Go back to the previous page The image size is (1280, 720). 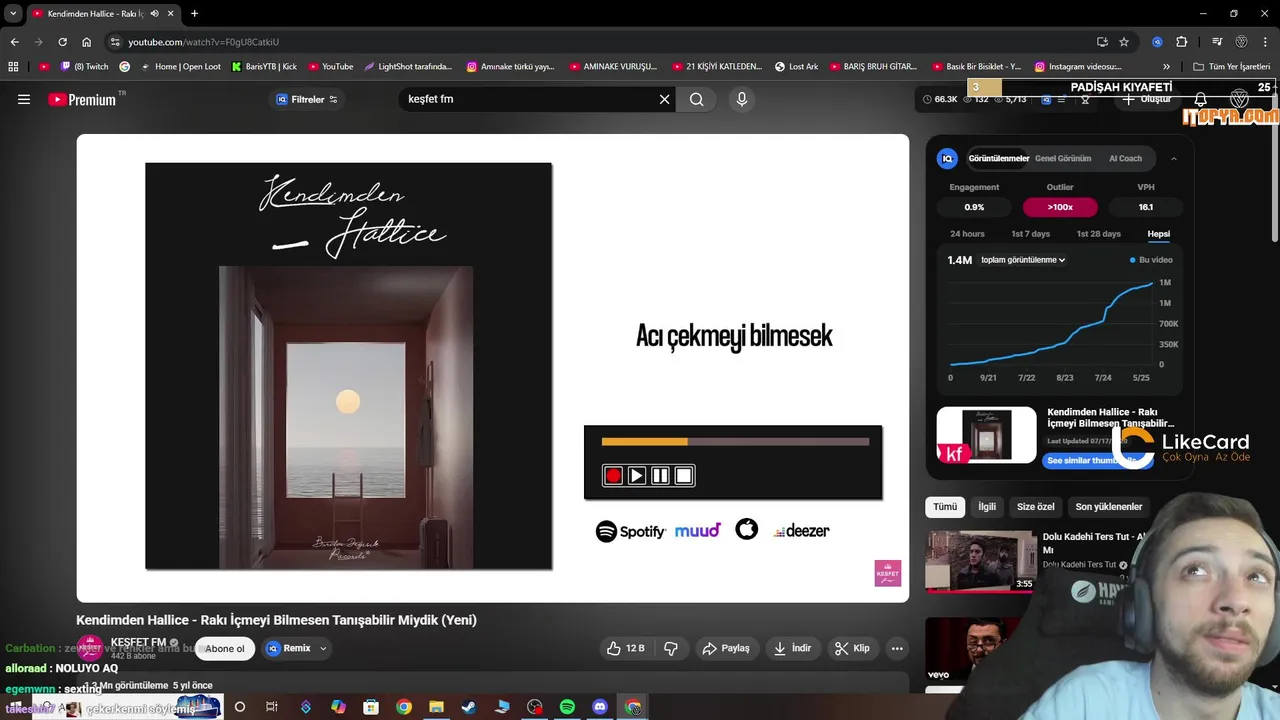point(14,42)
